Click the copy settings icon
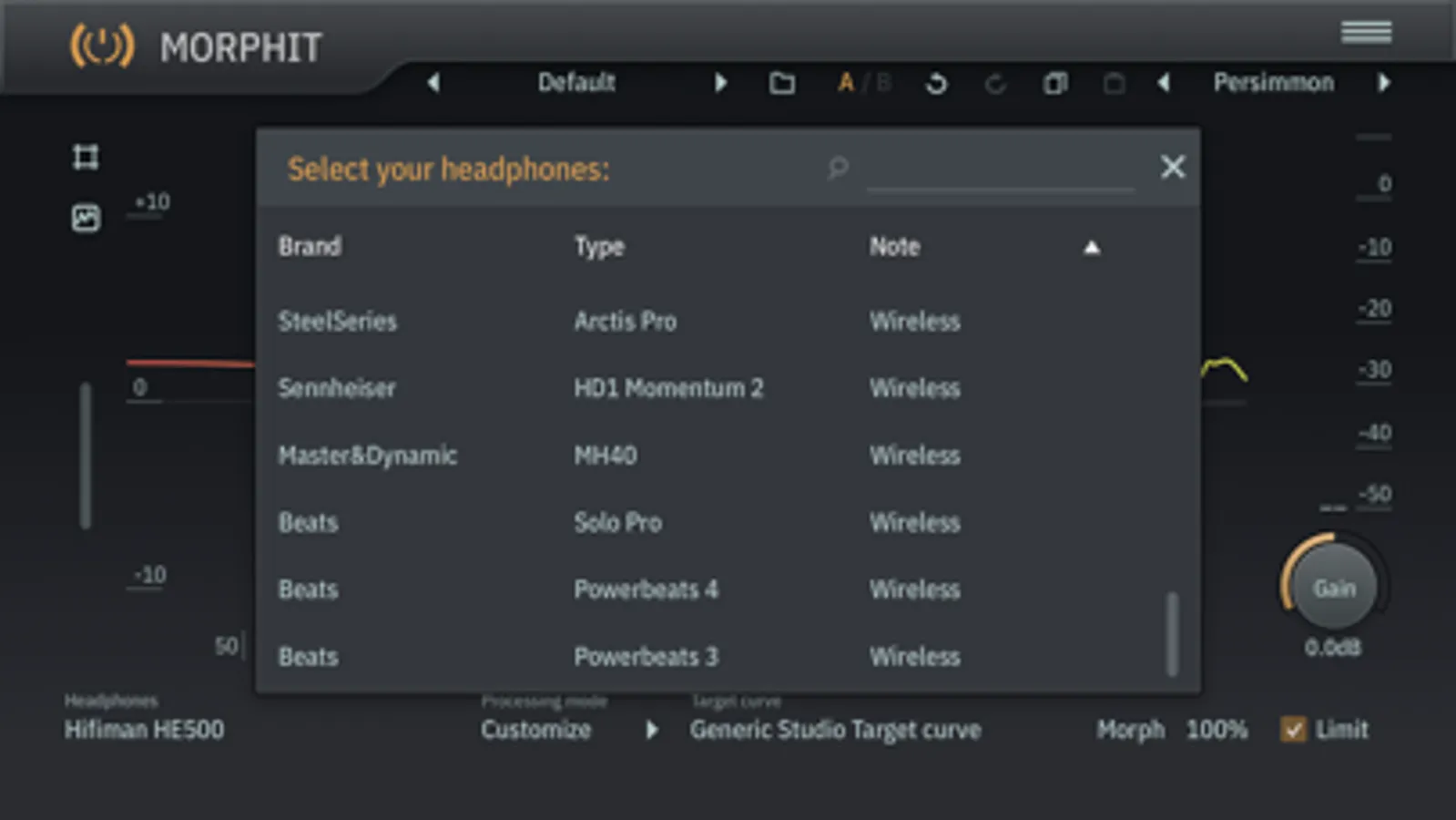Image resolution: width=1456 pixels, height=820 pixels. point(1055,84)
